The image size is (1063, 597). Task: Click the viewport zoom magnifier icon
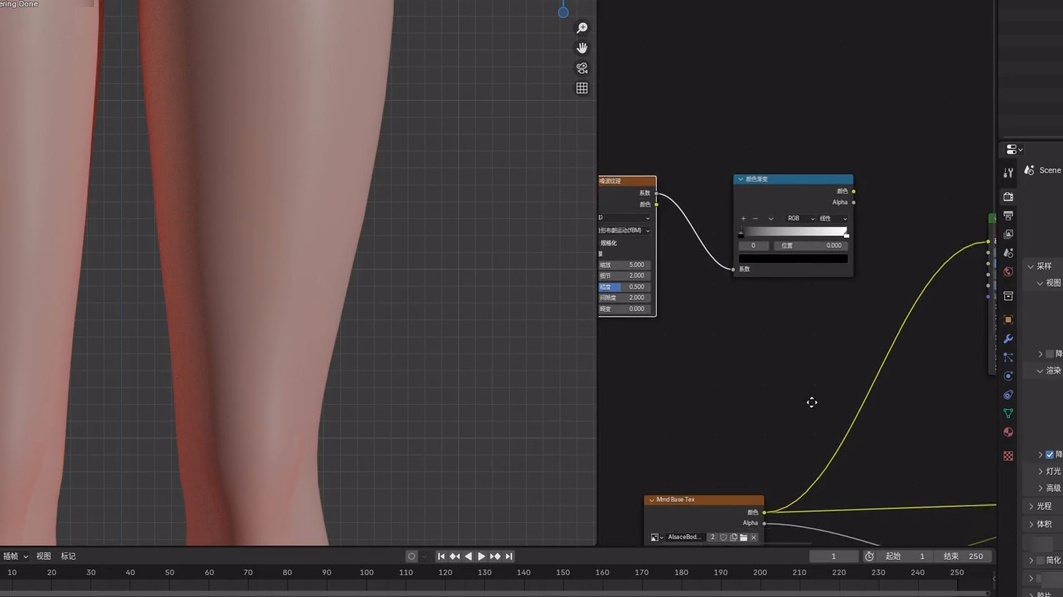coord(582,28)
